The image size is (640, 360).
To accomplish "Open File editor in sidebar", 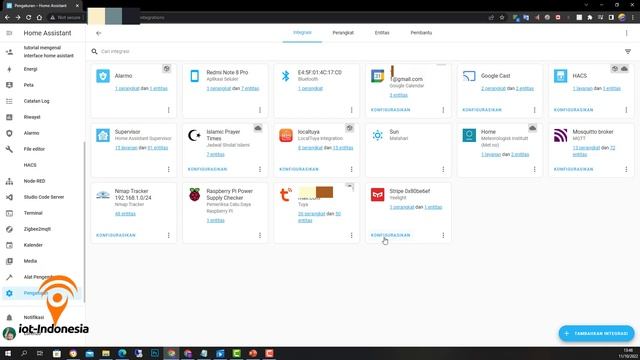I will click(34, 149).
